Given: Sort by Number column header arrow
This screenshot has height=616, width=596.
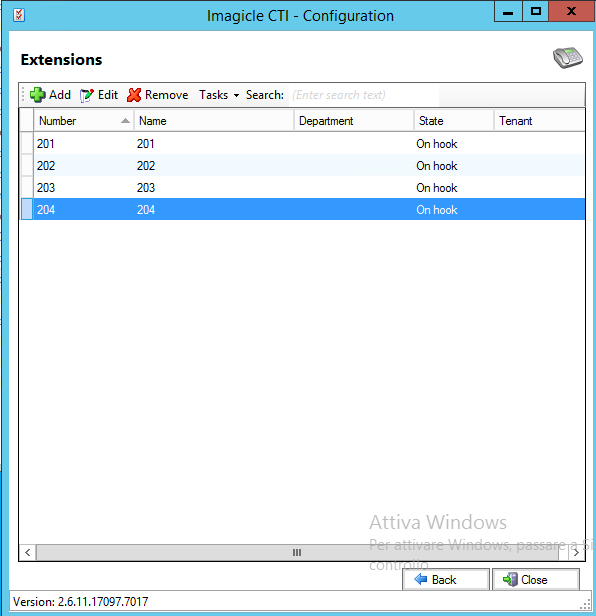Looking at the screenshot, I should [x=125, y=121].
